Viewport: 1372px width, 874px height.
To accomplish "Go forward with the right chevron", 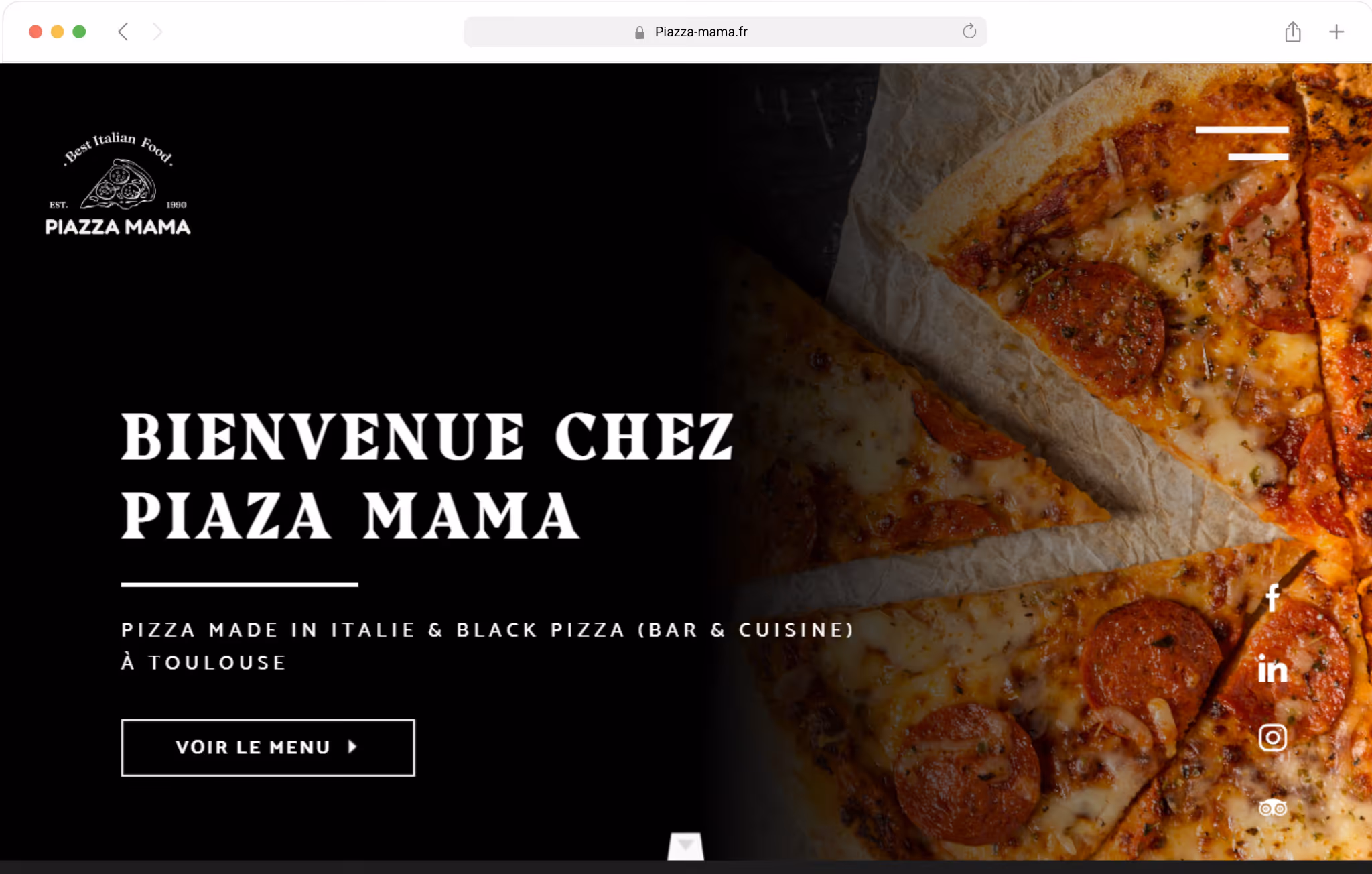I will pyautogui.click(x=157, y=32).
